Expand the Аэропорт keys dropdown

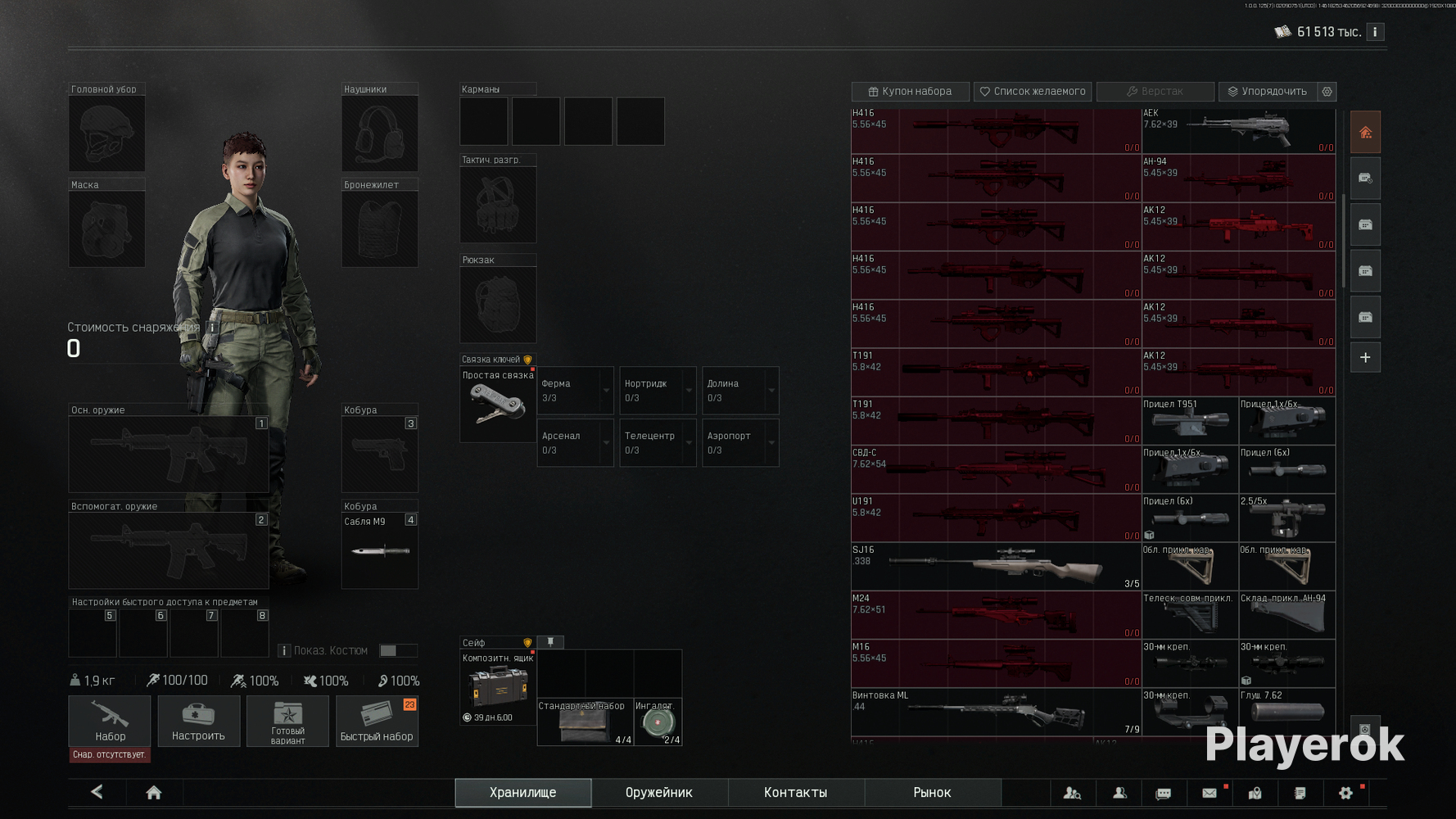[771, 443]
